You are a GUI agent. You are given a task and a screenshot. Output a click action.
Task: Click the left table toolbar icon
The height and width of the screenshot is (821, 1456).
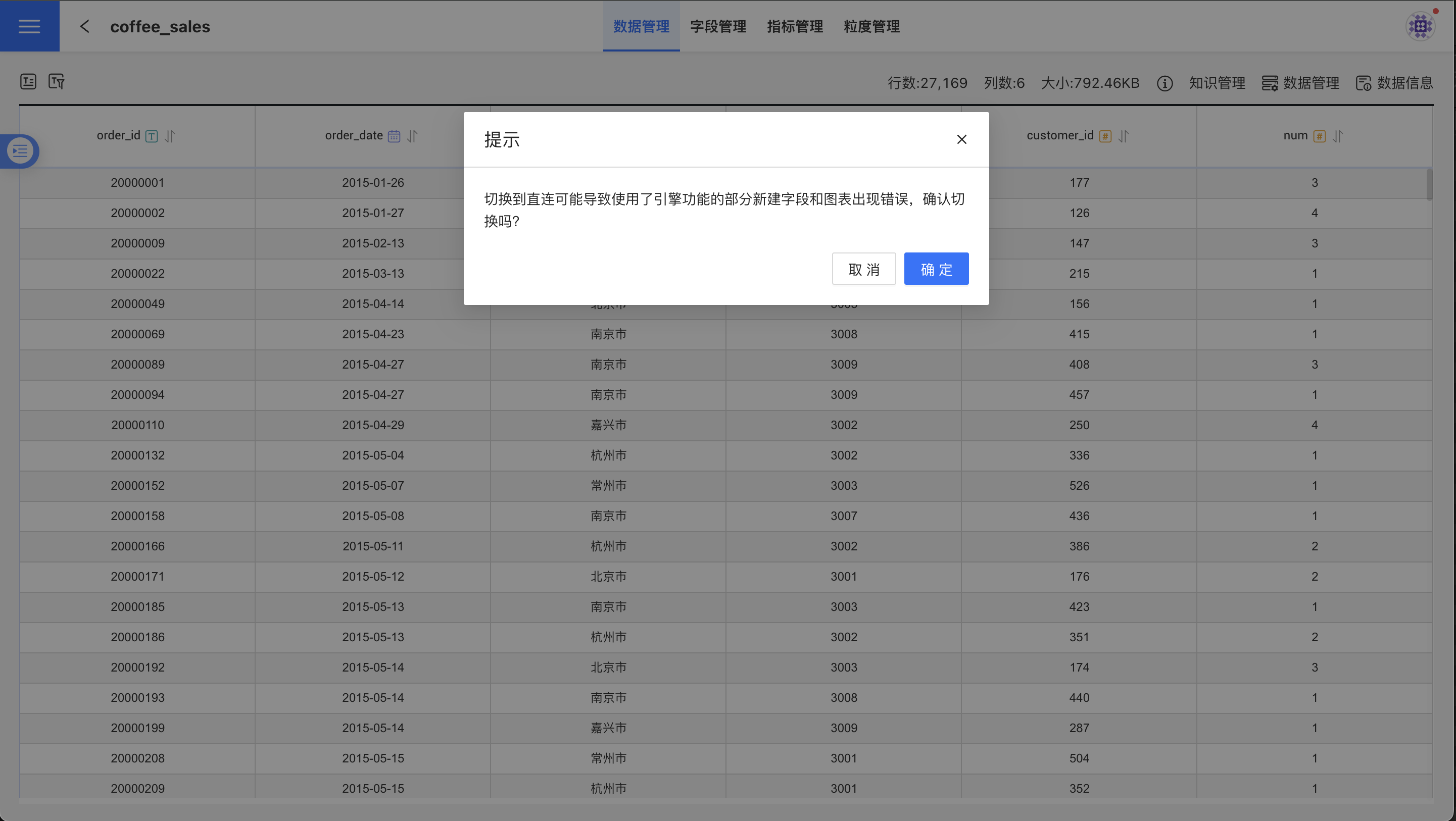28,82
